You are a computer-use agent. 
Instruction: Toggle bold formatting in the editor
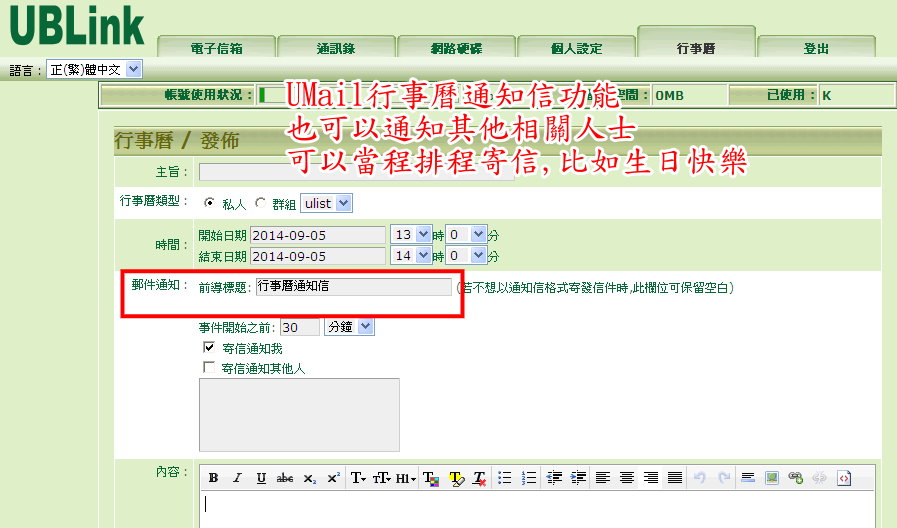pos(213,478)
